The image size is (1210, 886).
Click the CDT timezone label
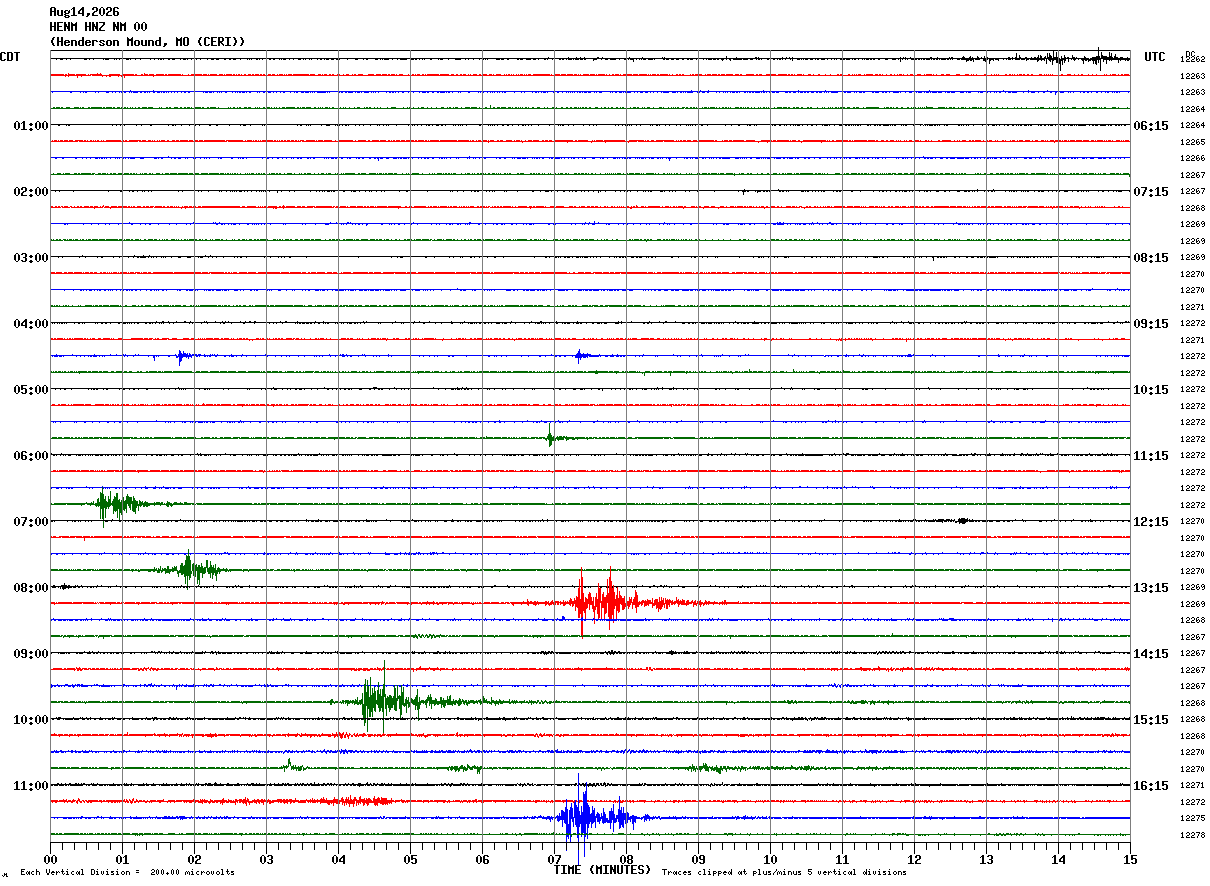pyautogui.click(x=10, y=57)
